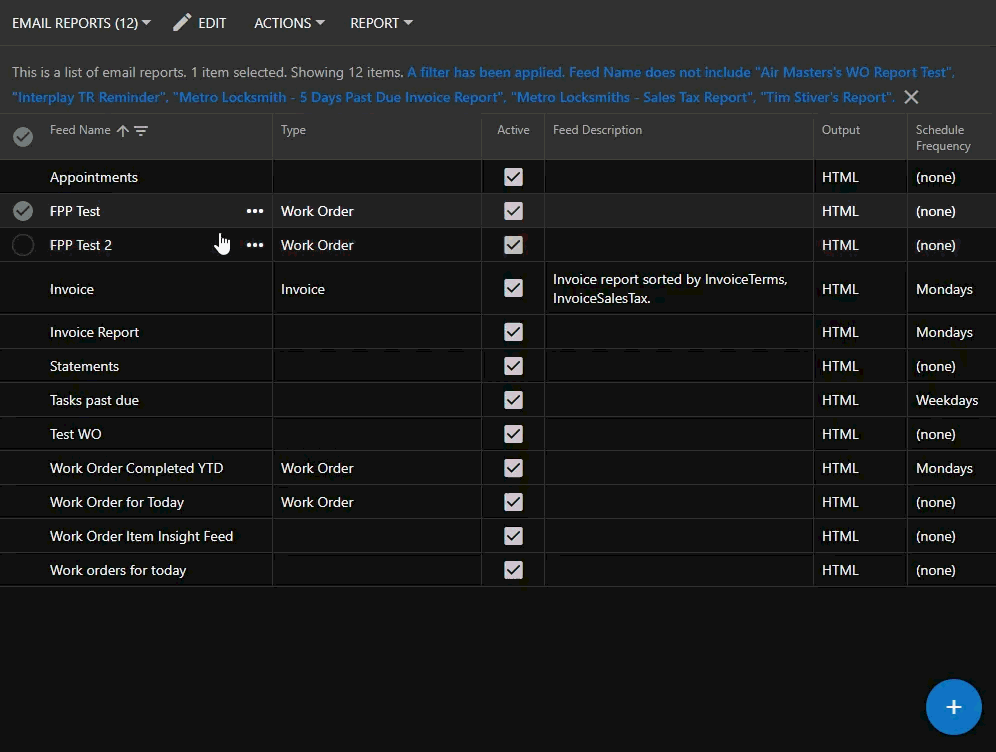
Task: Click Work Order type in FPP Test row
Action: click(x=317, y=211)
